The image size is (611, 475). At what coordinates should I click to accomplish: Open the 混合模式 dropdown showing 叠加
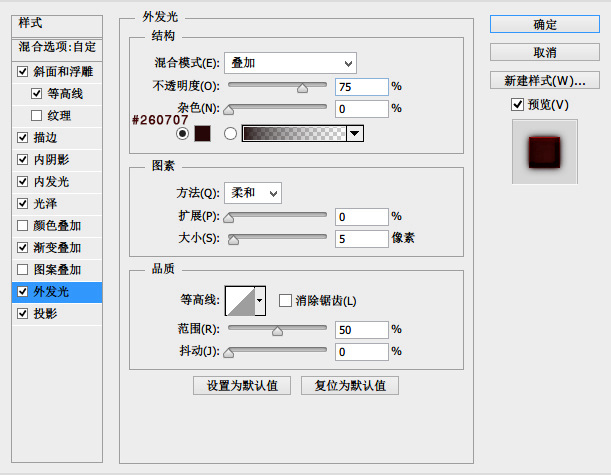tap(290, 63)
